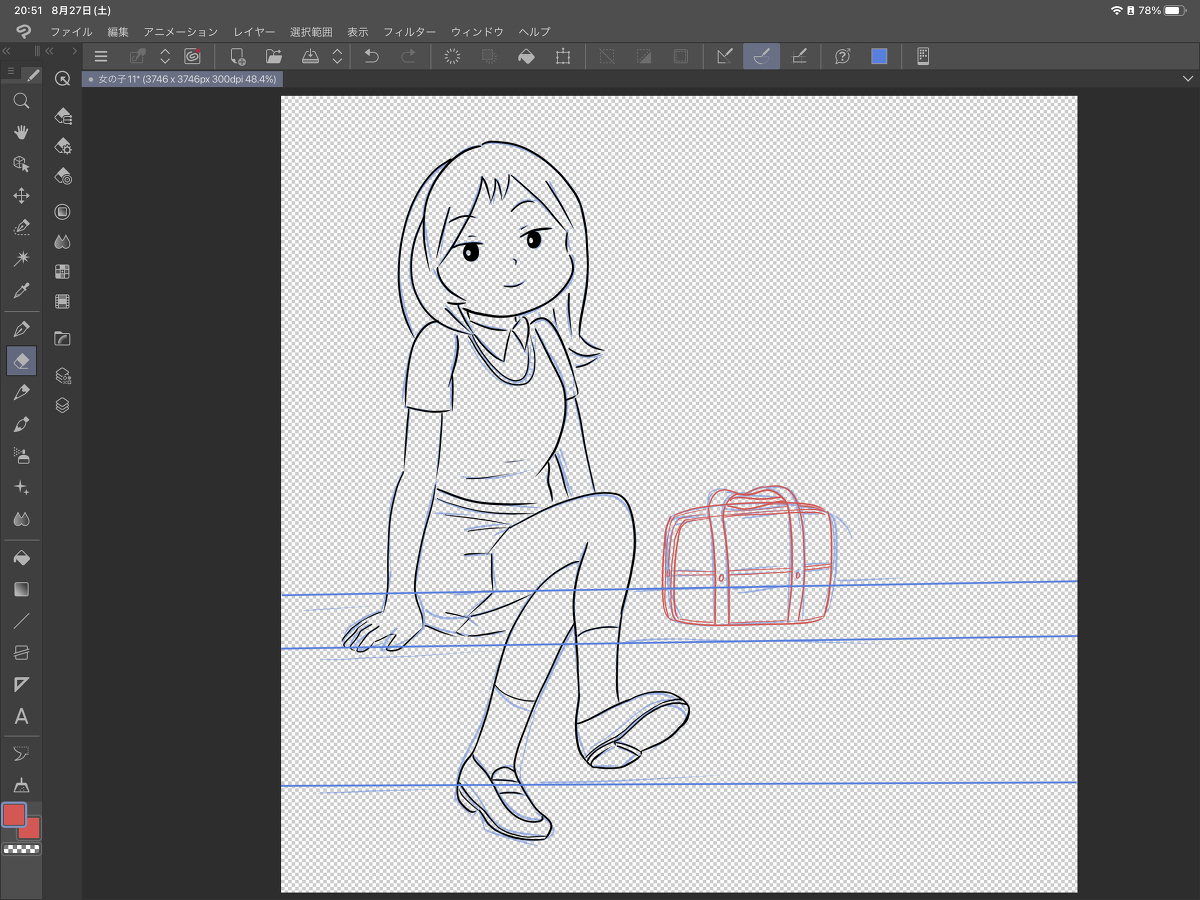Image resolution: width=1200 pixels, height=900 pixels.
Task: Open the Layer stack palette
Action: tap(63, 405)
